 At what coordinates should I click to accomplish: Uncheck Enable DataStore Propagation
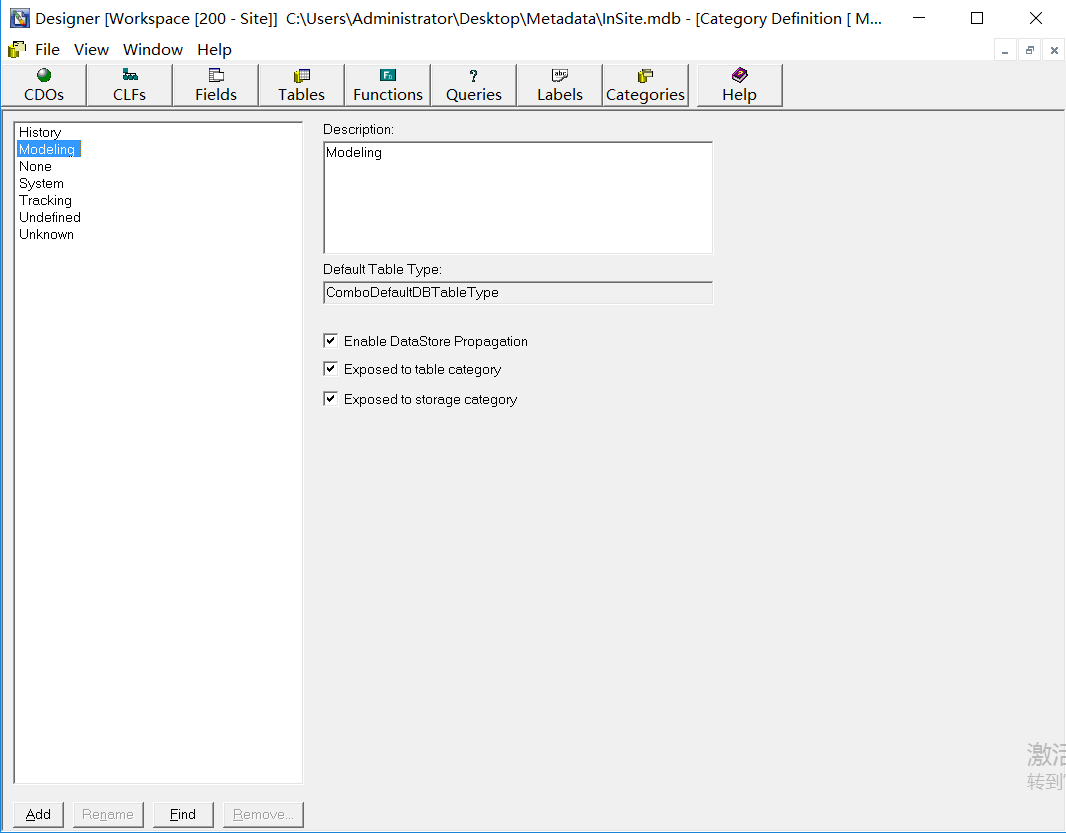(x=331, y=341)
